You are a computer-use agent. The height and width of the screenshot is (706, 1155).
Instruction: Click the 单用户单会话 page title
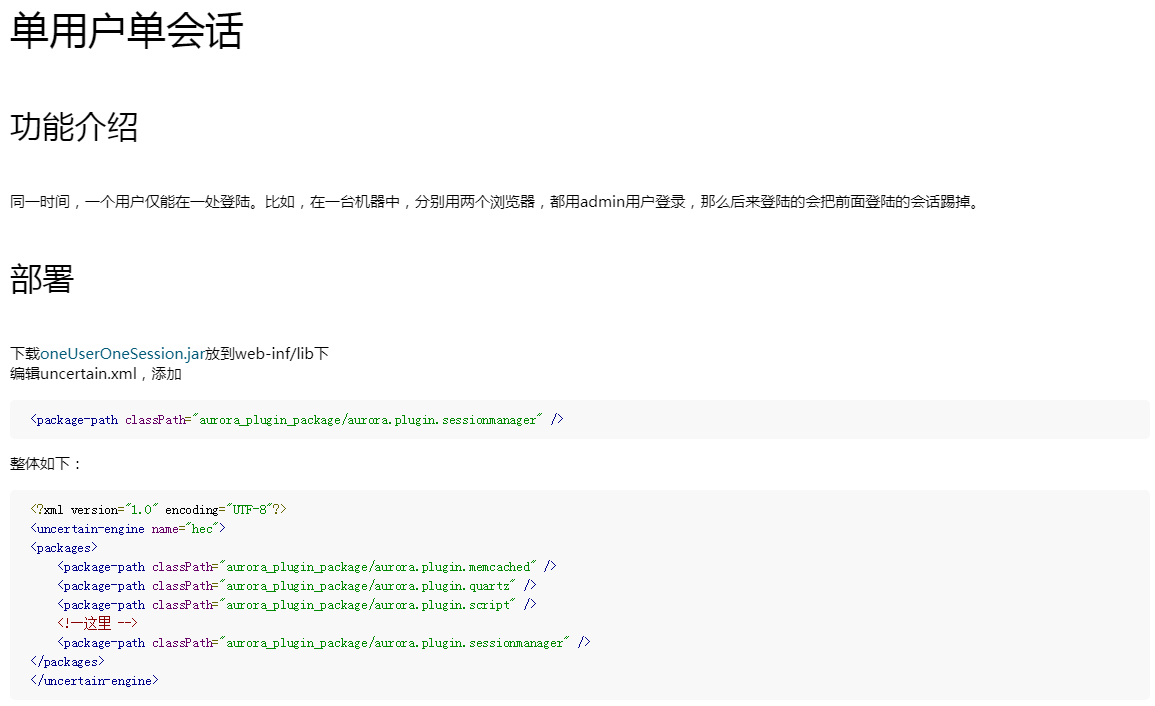coord(126,31)
